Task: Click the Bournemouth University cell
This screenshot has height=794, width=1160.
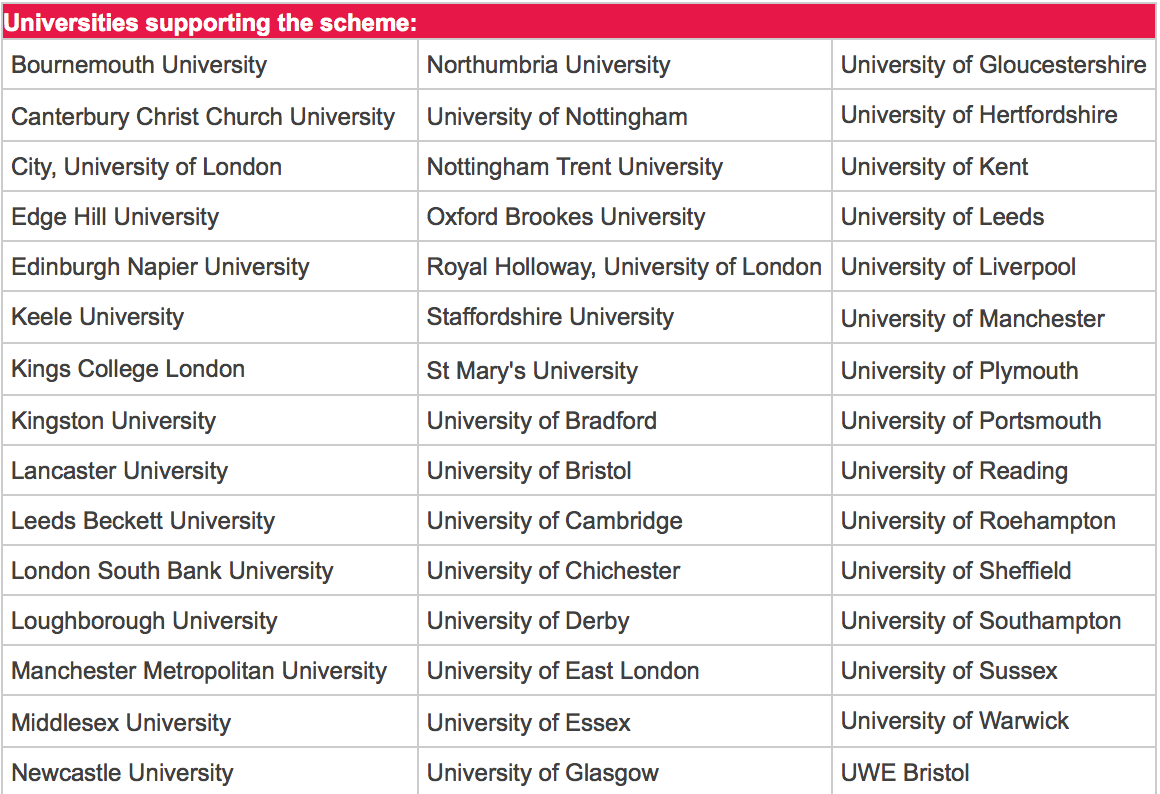Action: point(139,66)
